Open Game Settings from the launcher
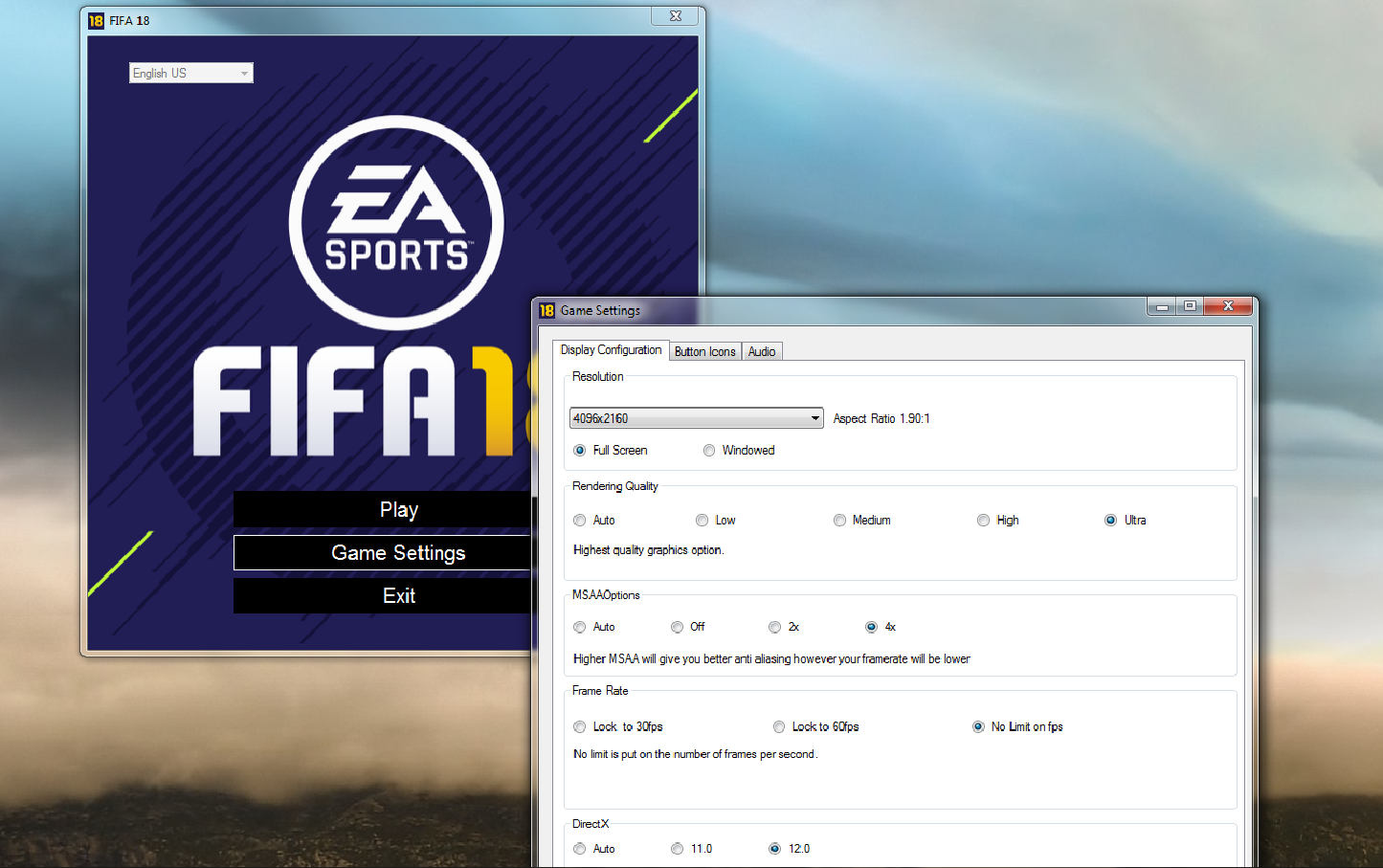 (383, 552)
